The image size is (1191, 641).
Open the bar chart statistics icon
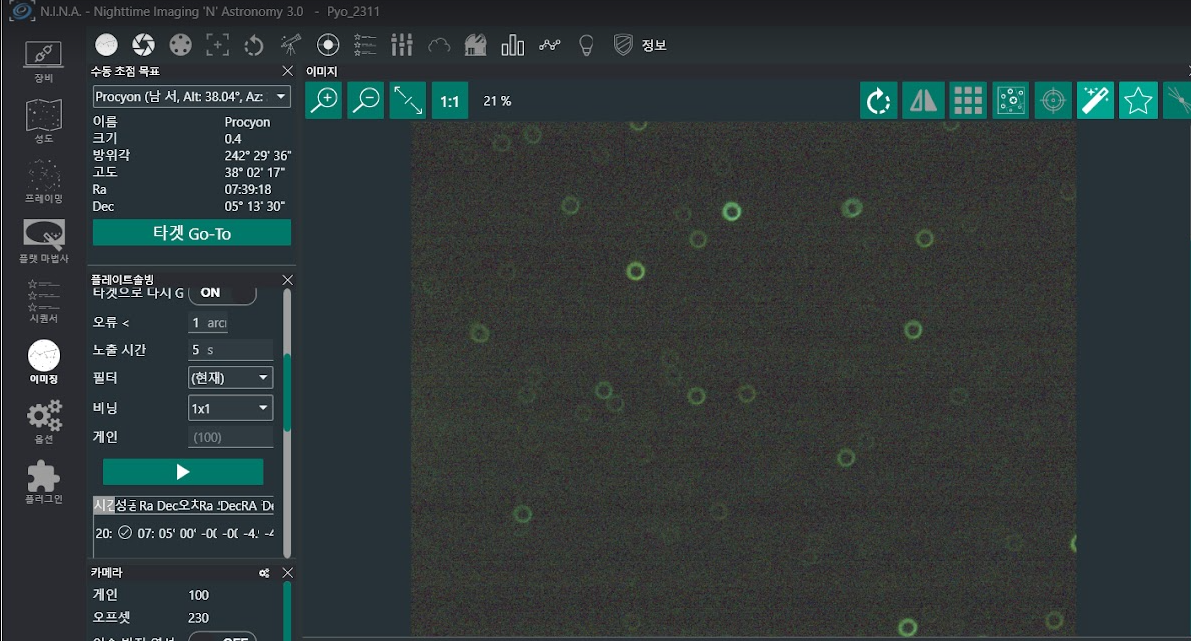[x=513, y=45]
